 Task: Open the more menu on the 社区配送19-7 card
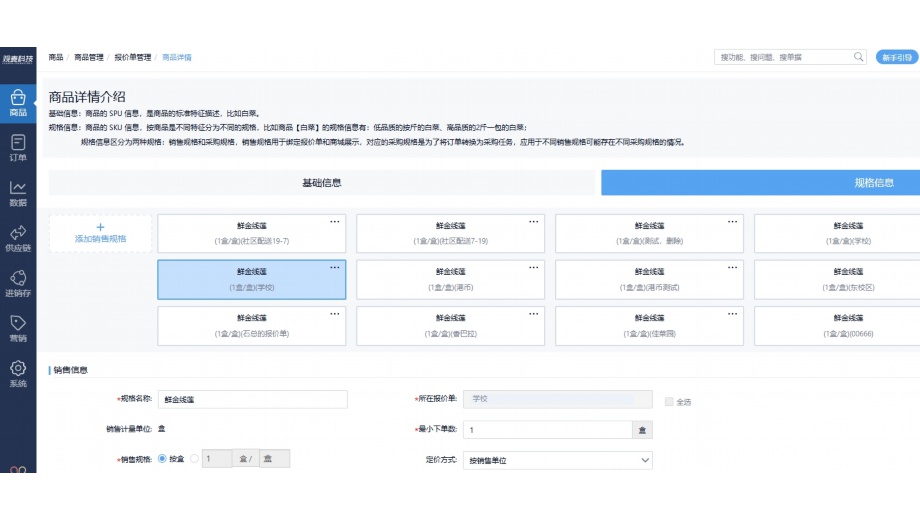pos(334,222)
